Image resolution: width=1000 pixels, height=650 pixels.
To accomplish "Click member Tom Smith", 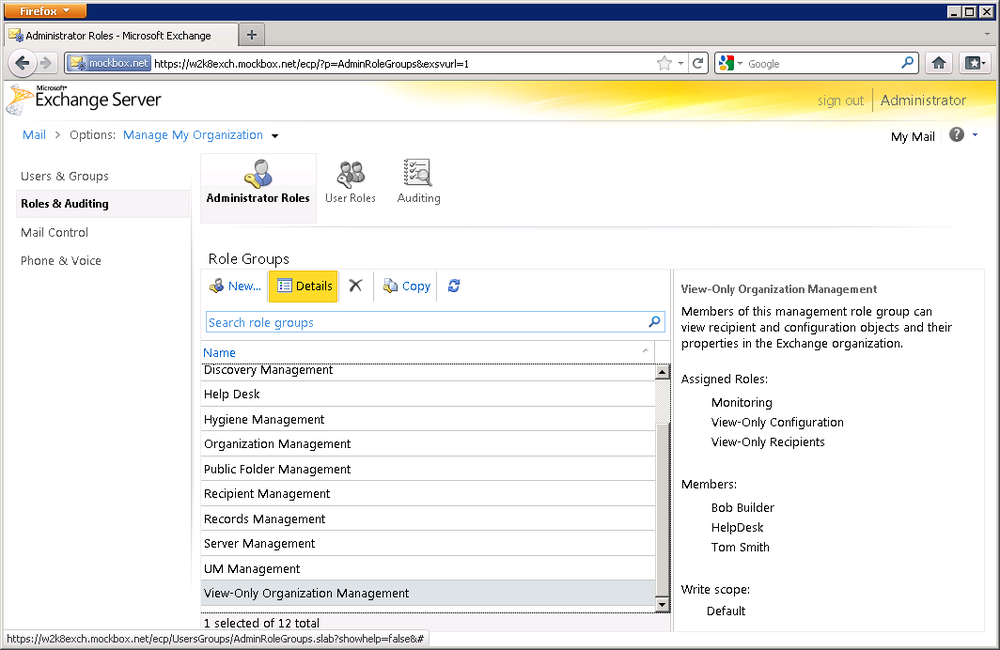I will (740, 547).
